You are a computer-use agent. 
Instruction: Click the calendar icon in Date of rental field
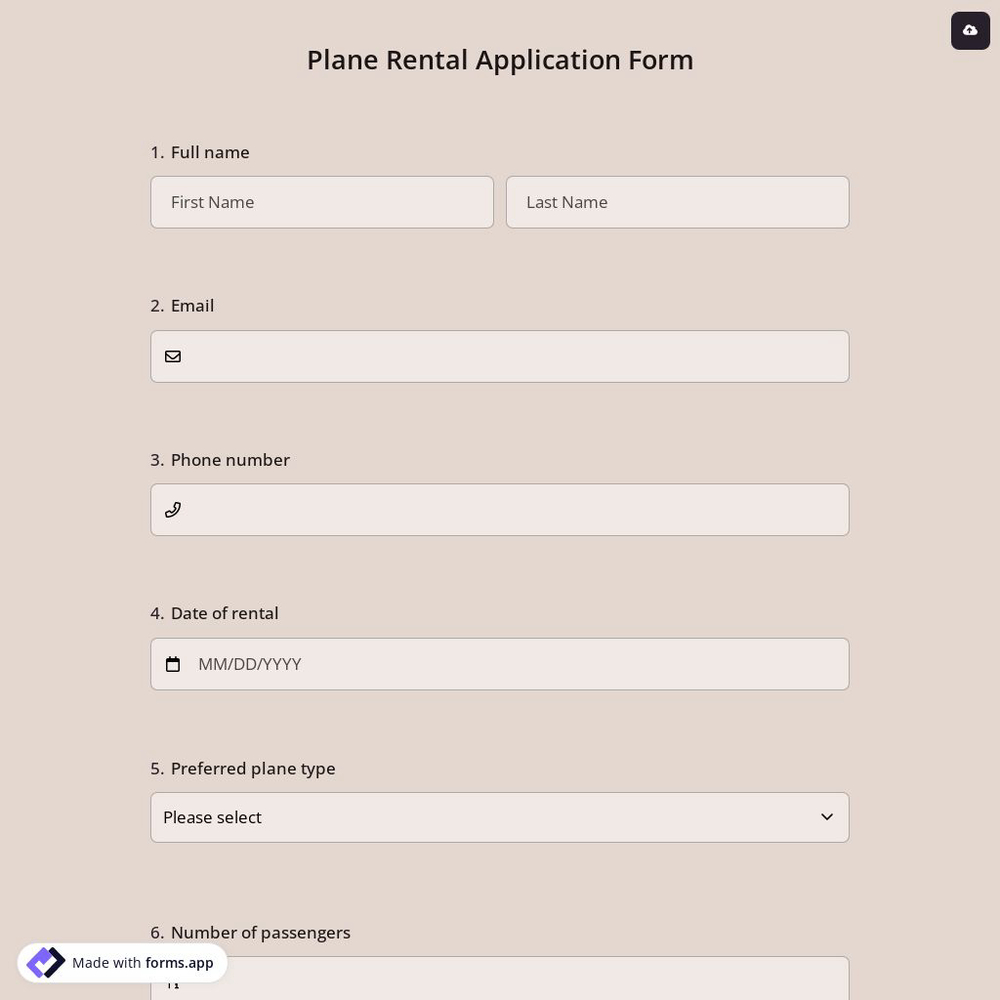pyautogui.click(x=173, y=663)
